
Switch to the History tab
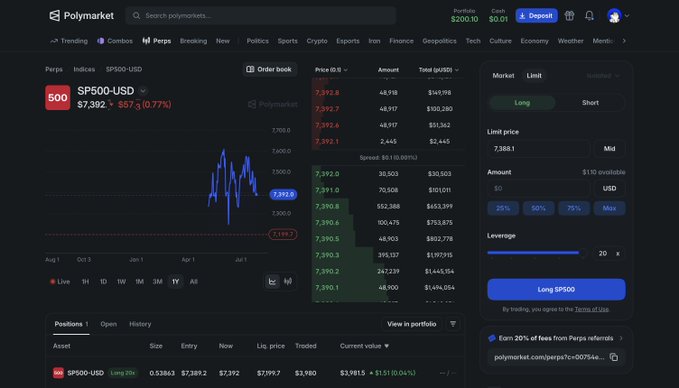coord(140,324)
